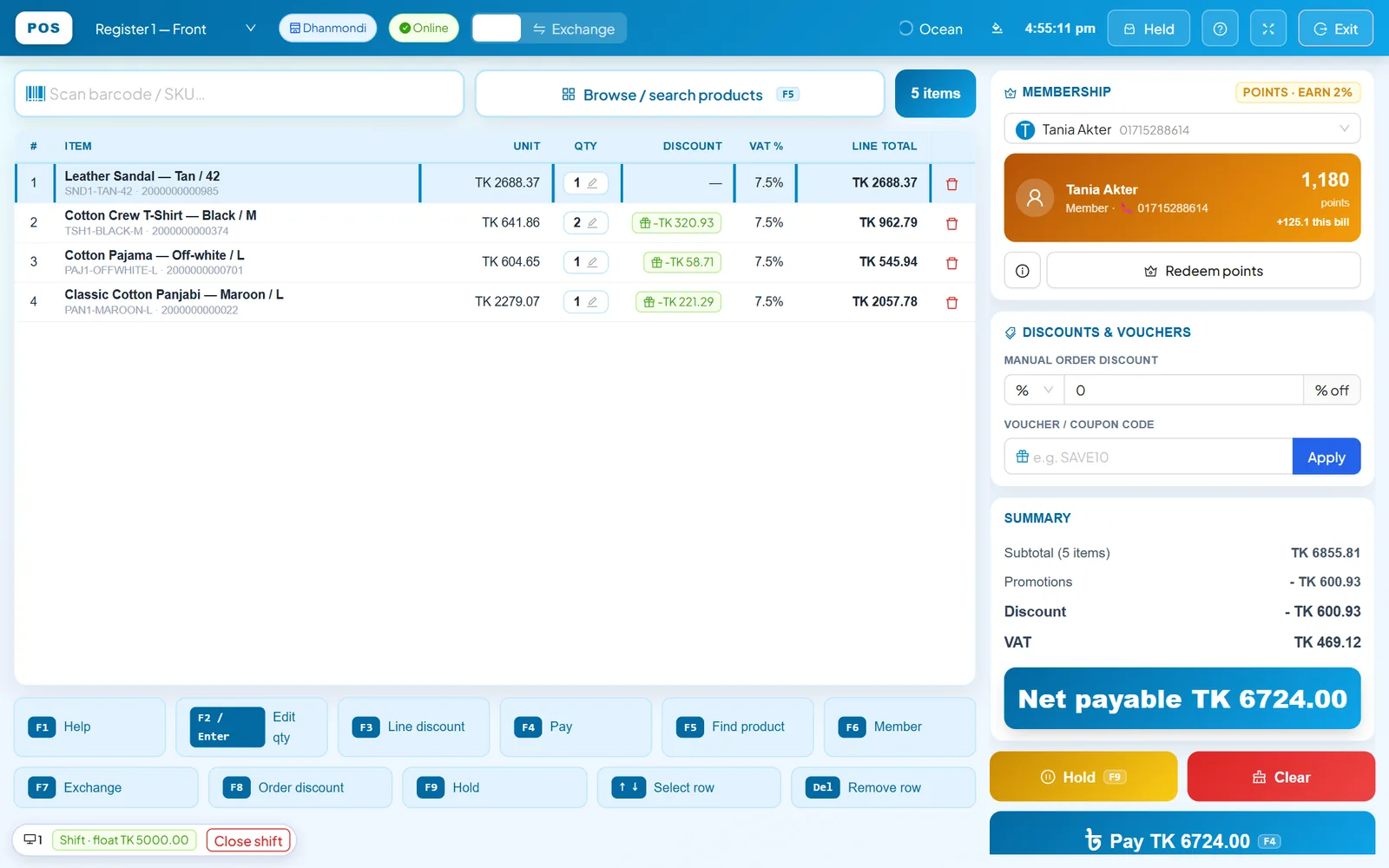Click the voucher coupon code input

click(x=1149, y=457)
